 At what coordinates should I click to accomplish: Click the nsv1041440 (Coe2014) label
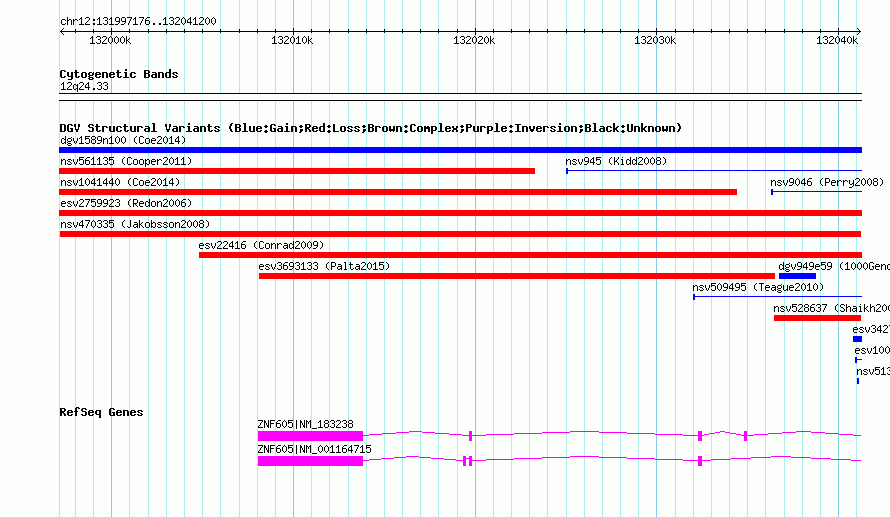120,182
